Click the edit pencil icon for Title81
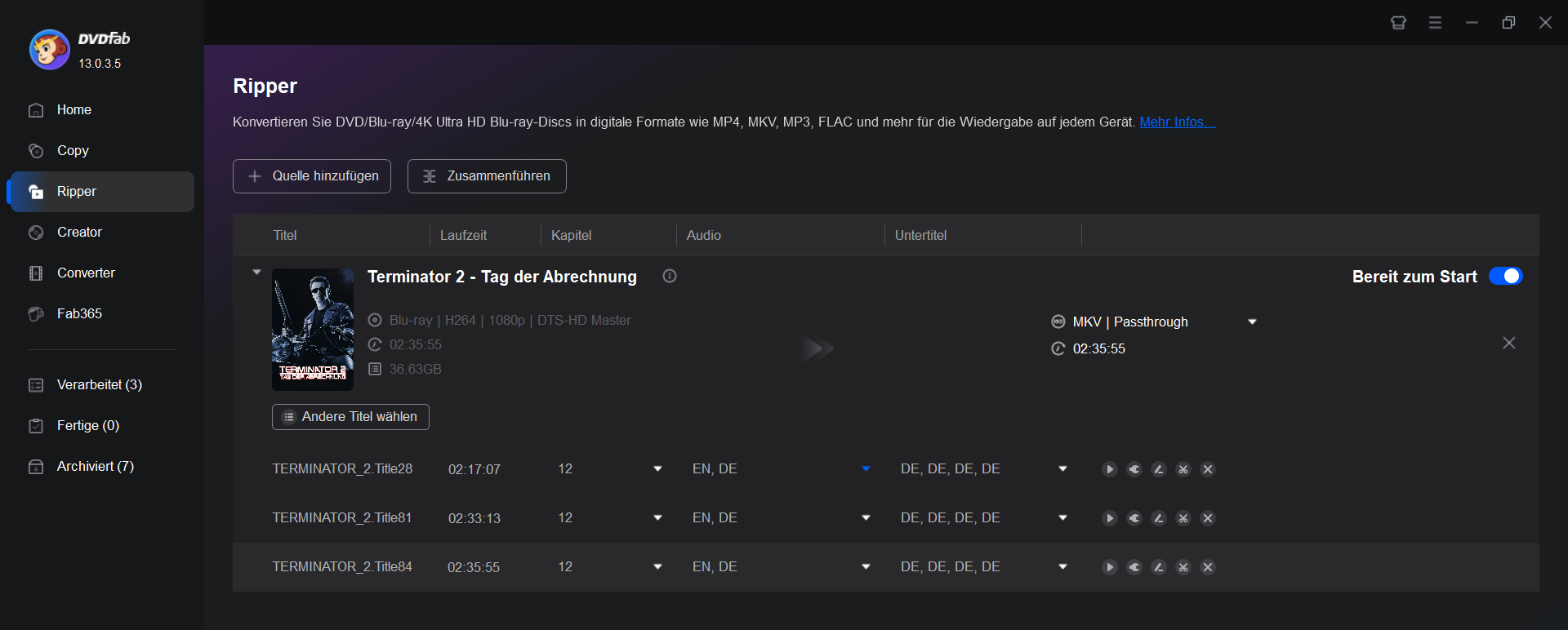Screen dimensions: 1568x630 pos(1159,518)
